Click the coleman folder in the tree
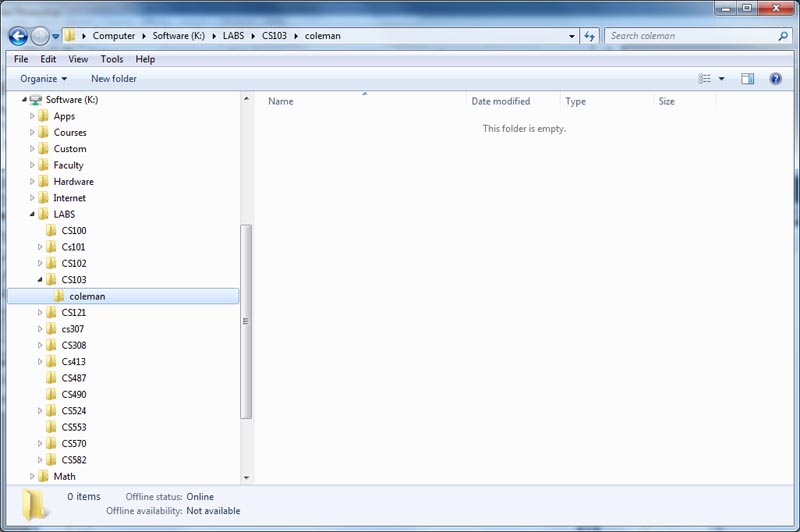This screenshot has height=532, width=800. point(87,296)
